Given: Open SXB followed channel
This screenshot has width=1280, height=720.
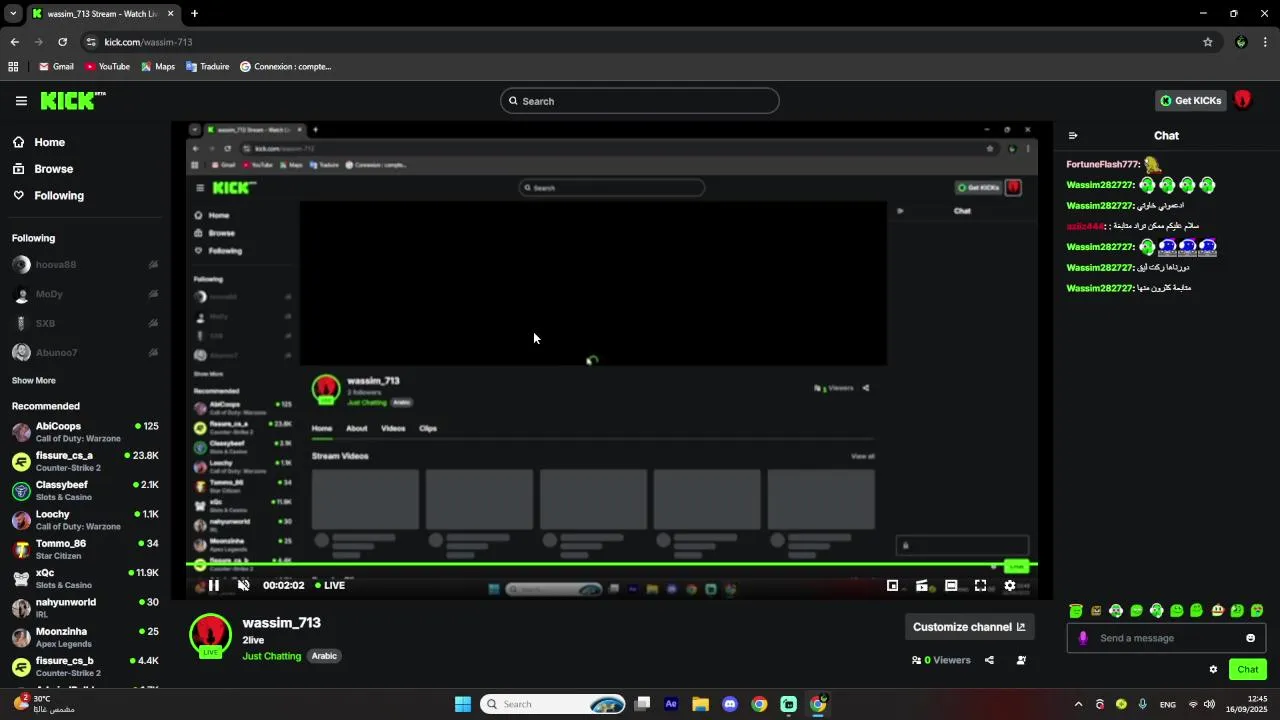Looking at the screenshot, I should 85,324.
